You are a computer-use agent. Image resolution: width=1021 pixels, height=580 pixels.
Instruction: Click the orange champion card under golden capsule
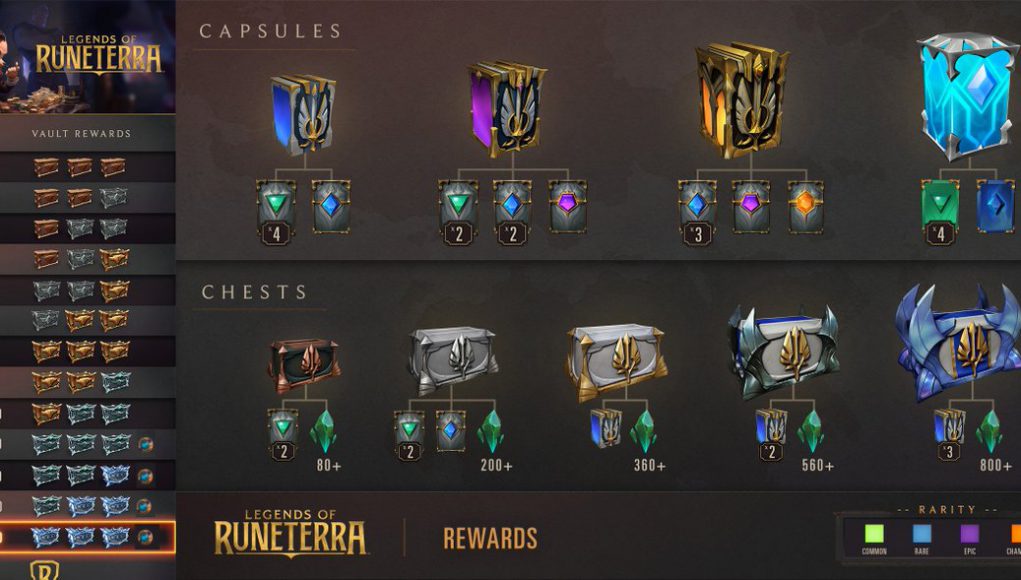(805, 206)
